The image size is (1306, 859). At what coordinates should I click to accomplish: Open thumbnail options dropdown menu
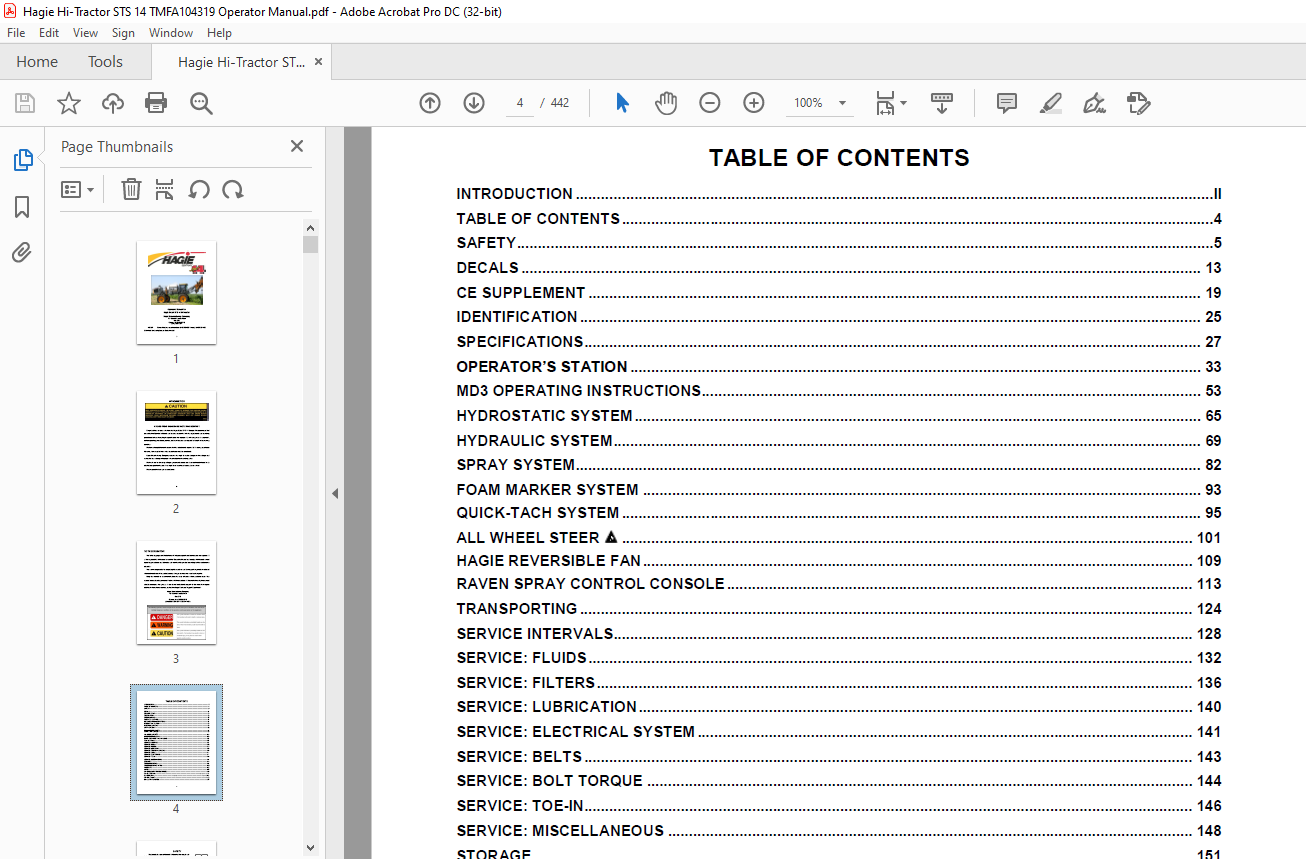point(77,189)
